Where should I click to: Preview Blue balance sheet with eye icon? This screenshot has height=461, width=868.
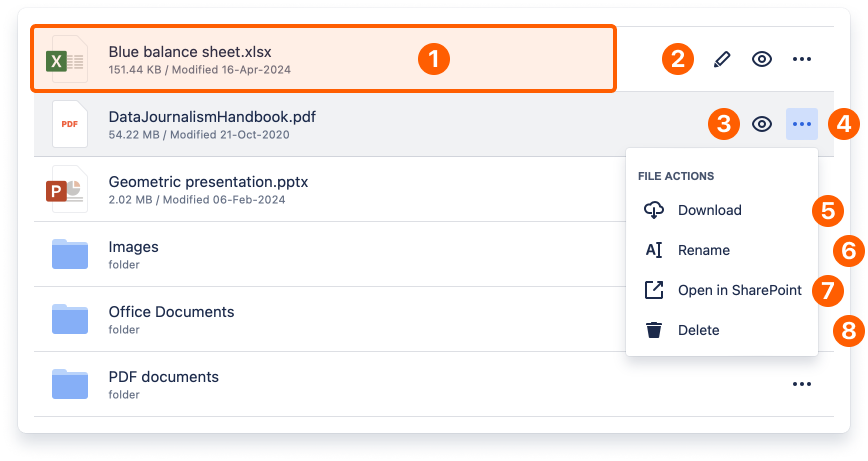click(762, 59)
